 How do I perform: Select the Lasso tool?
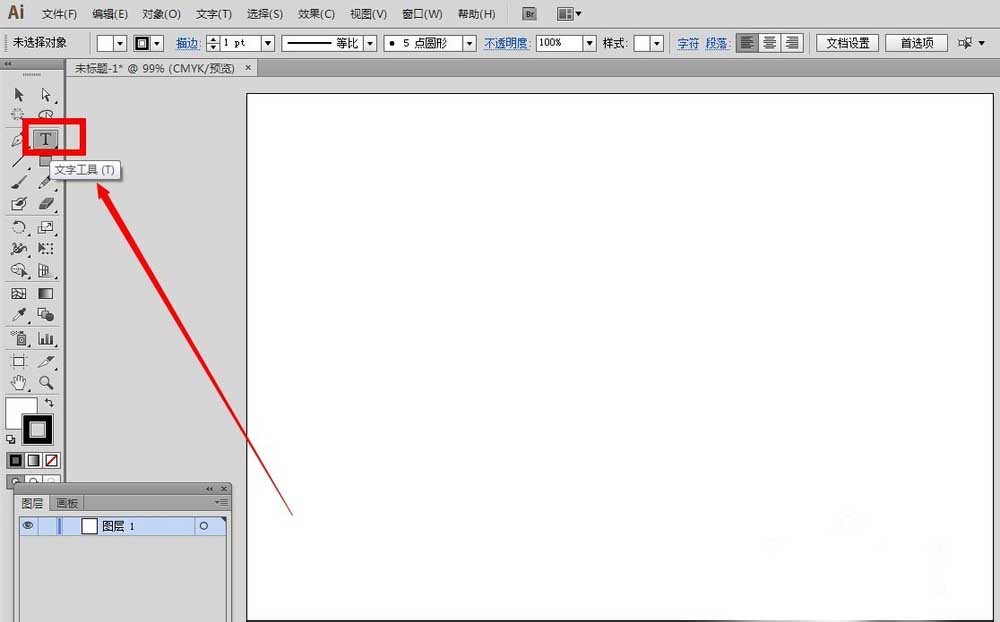(46, 115)
